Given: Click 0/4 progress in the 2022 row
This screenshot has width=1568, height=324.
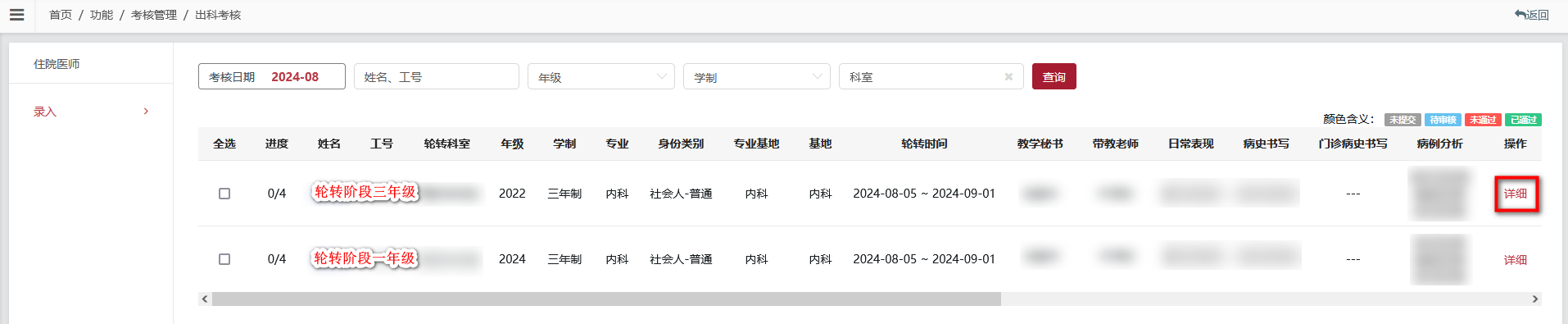Looking at the screenshot, I should (x=277, y=194).
